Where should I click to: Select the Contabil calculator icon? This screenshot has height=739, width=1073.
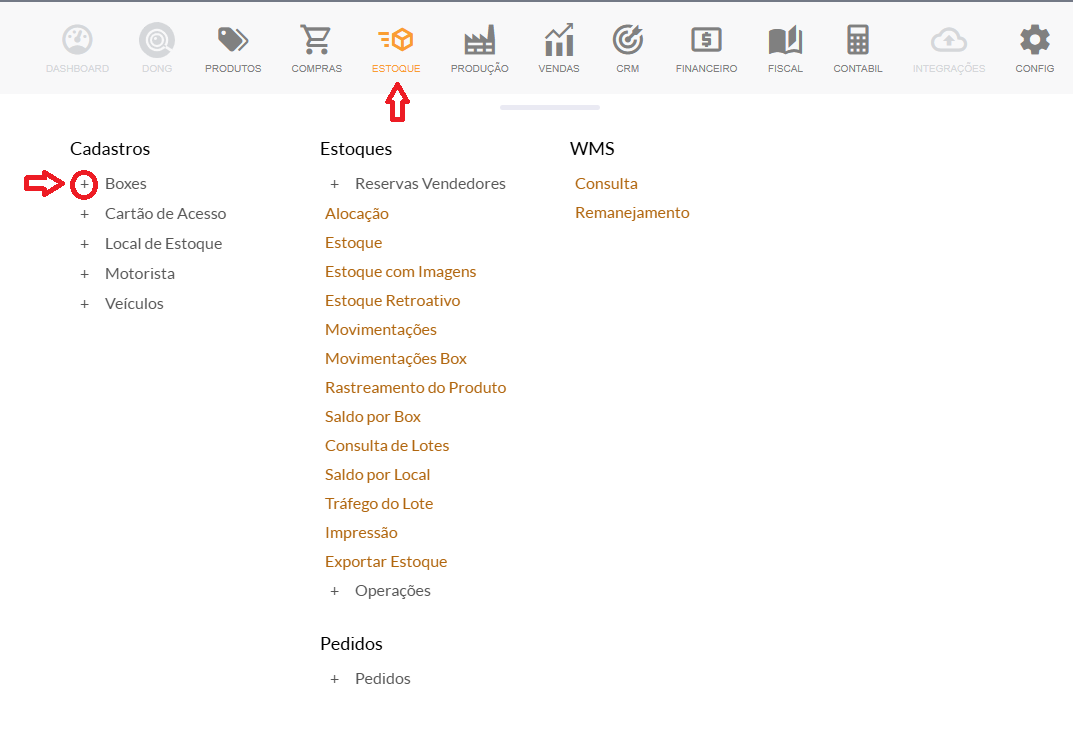point(857,41)
